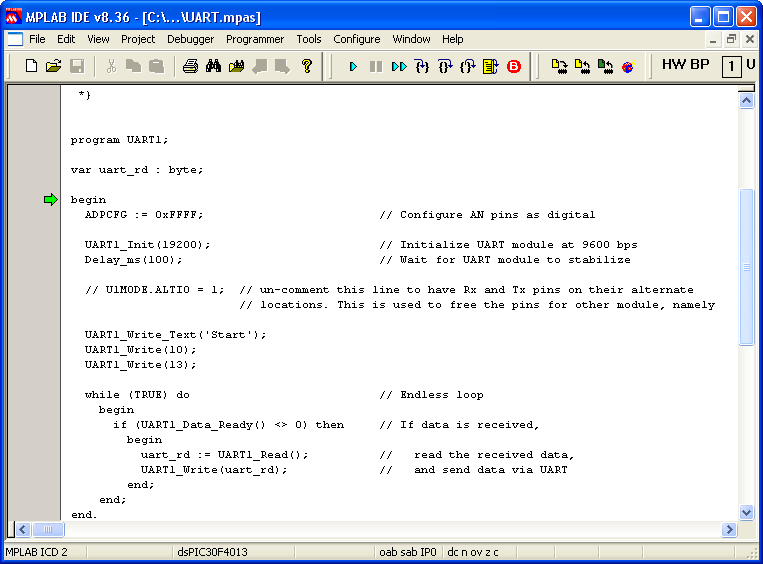The width and height of the screenshot is (763, 564).
Task: Open Breakpoints with the red B icon
Action: coord(514,66)
